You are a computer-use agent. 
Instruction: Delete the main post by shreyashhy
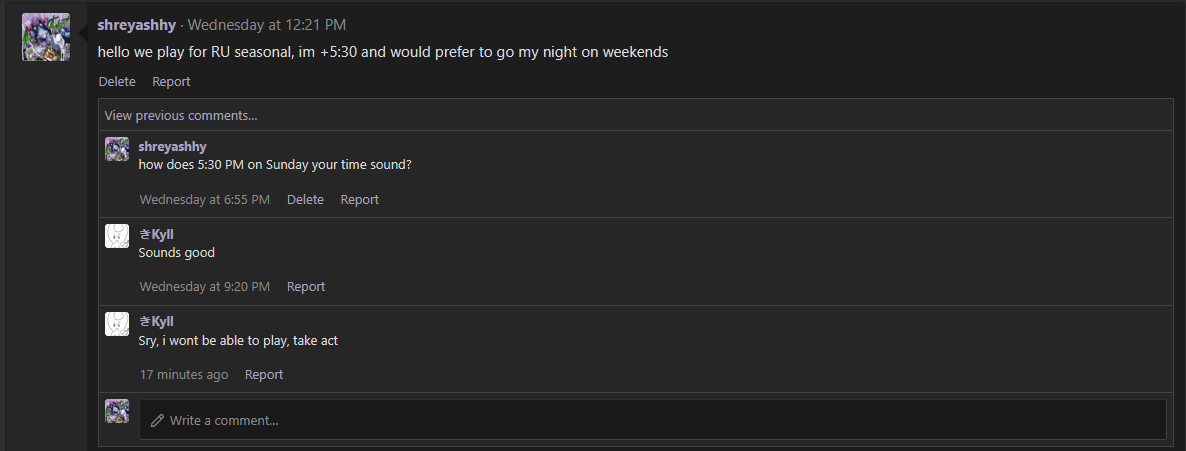click(117, 82)
